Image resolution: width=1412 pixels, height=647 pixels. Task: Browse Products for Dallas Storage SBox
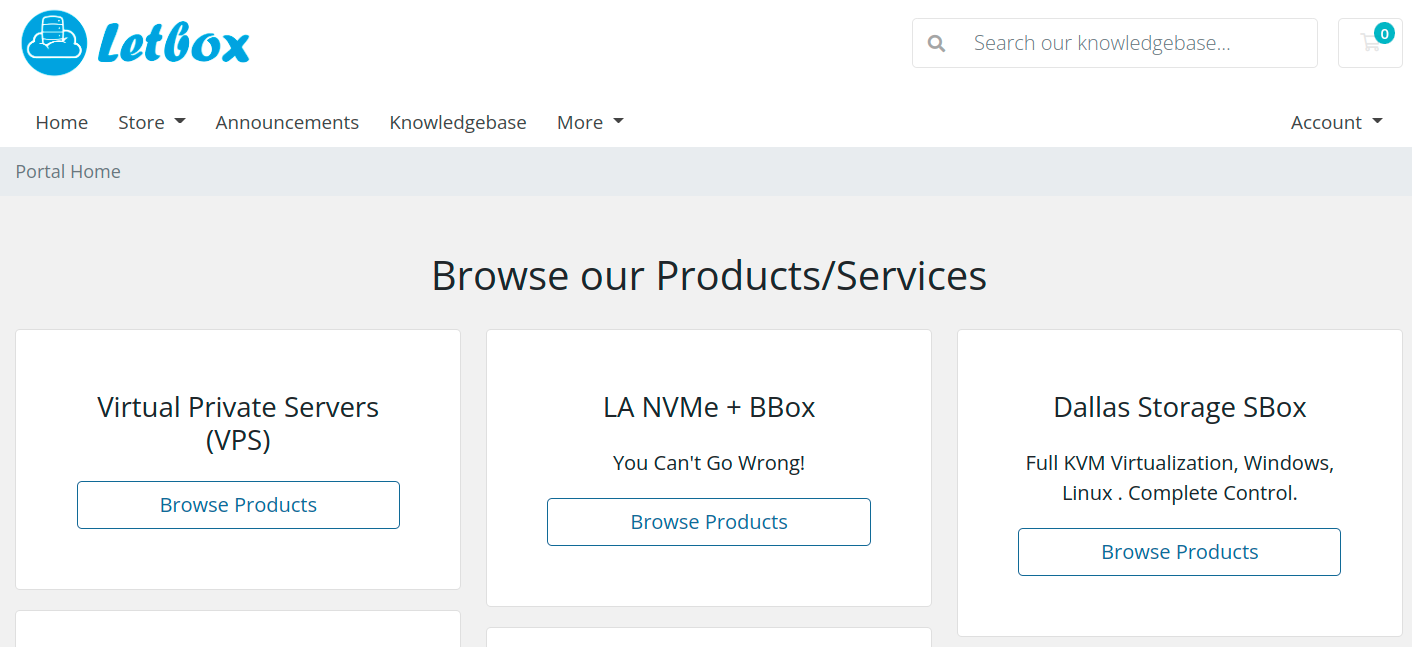(x=1180, y=552)
